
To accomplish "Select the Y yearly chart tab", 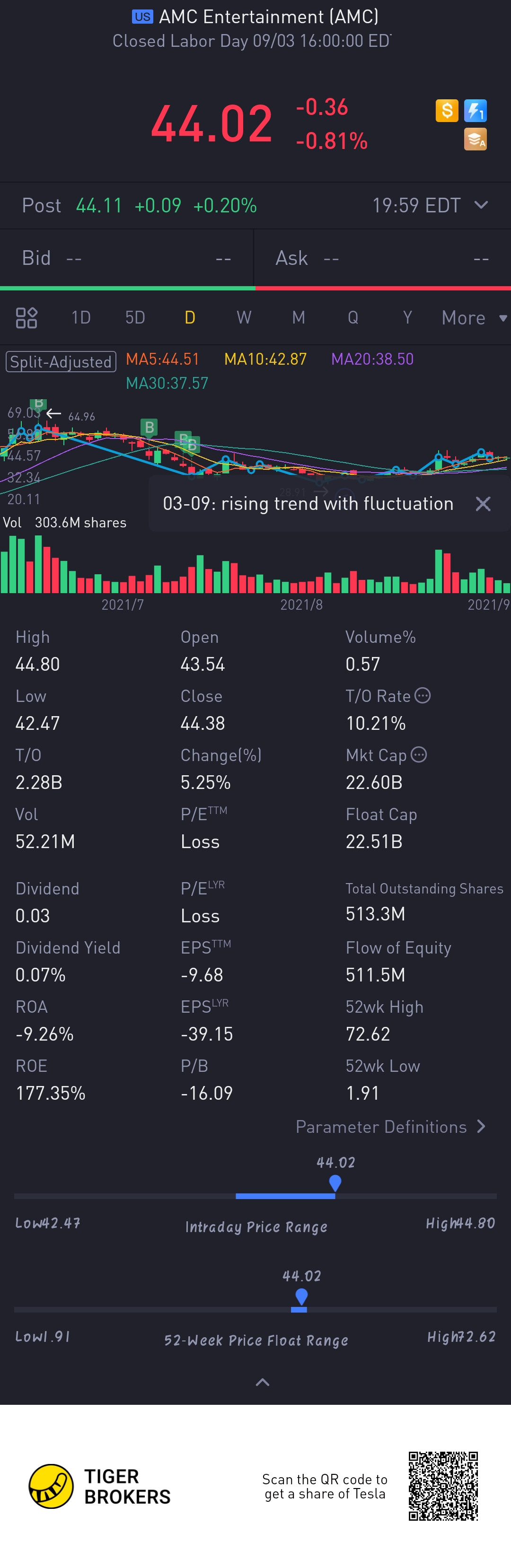I will [407, 318].
